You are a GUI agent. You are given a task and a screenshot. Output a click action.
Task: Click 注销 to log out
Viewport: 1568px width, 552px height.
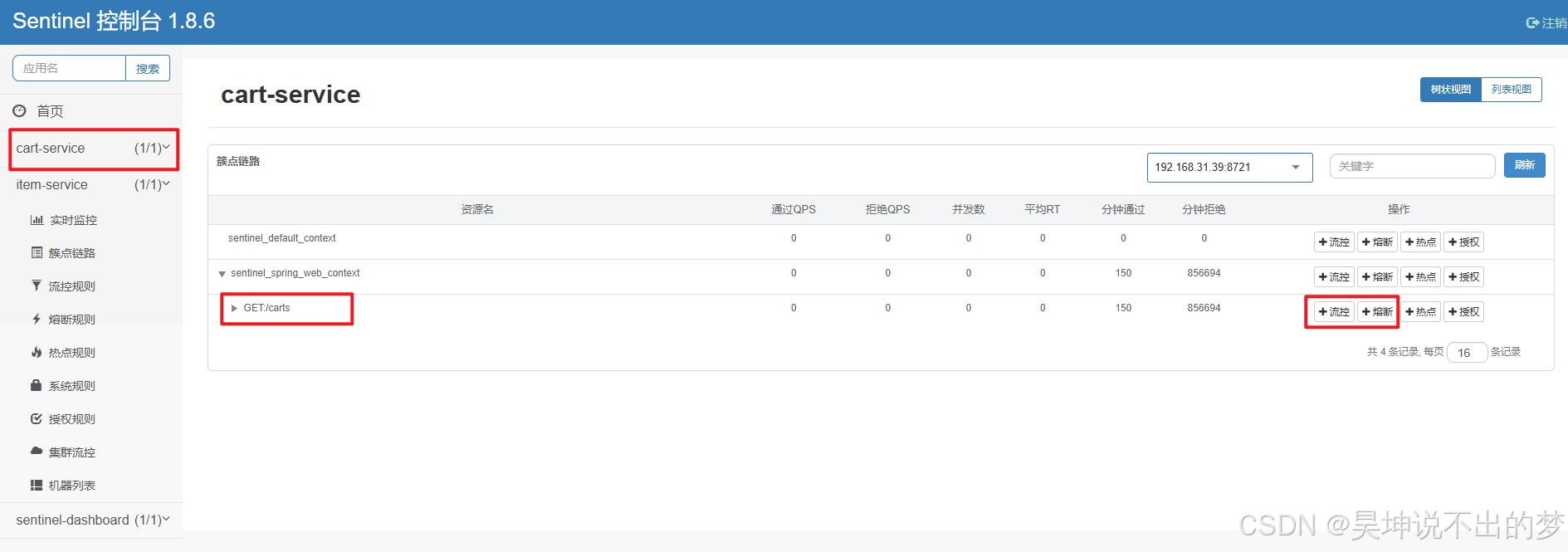pos(1554,23)
